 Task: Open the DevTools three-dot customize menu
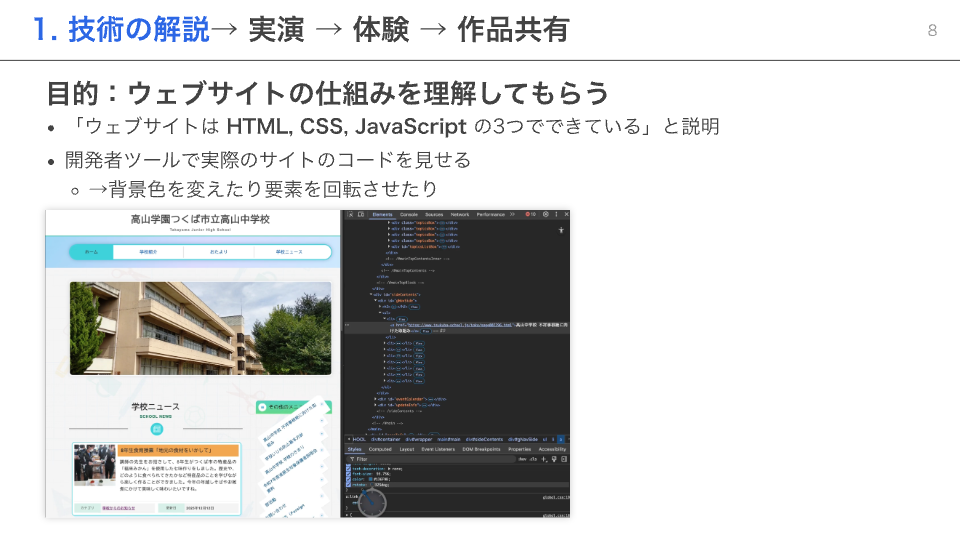(557, 214)
